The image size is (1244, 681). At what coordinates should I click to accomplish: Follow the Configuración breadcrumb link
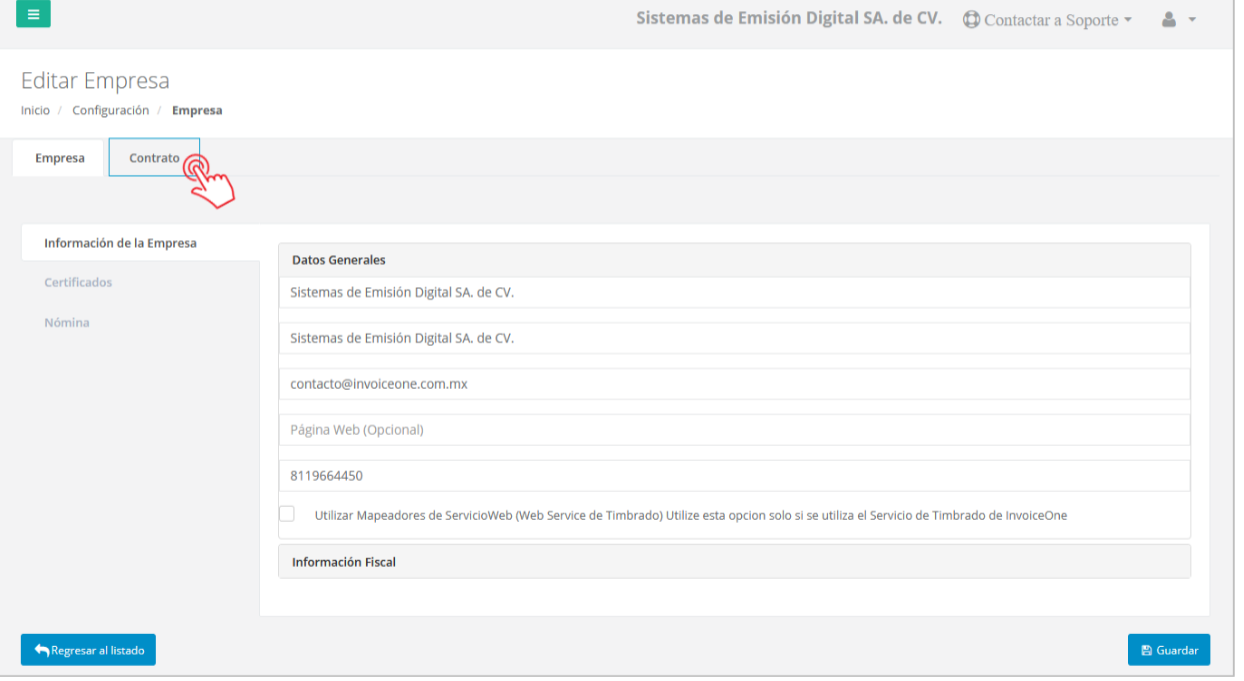pyautogui.click(x=110, y=110)
